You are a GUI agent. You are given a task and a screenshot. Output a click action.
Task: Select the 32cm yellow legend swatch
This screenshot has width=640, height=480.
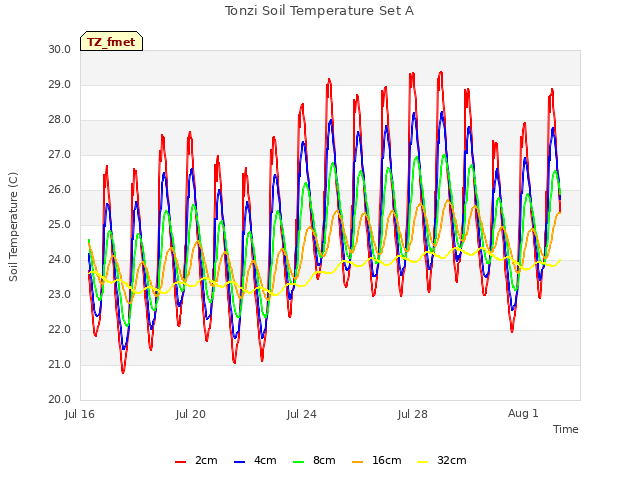tap(423, 461)
